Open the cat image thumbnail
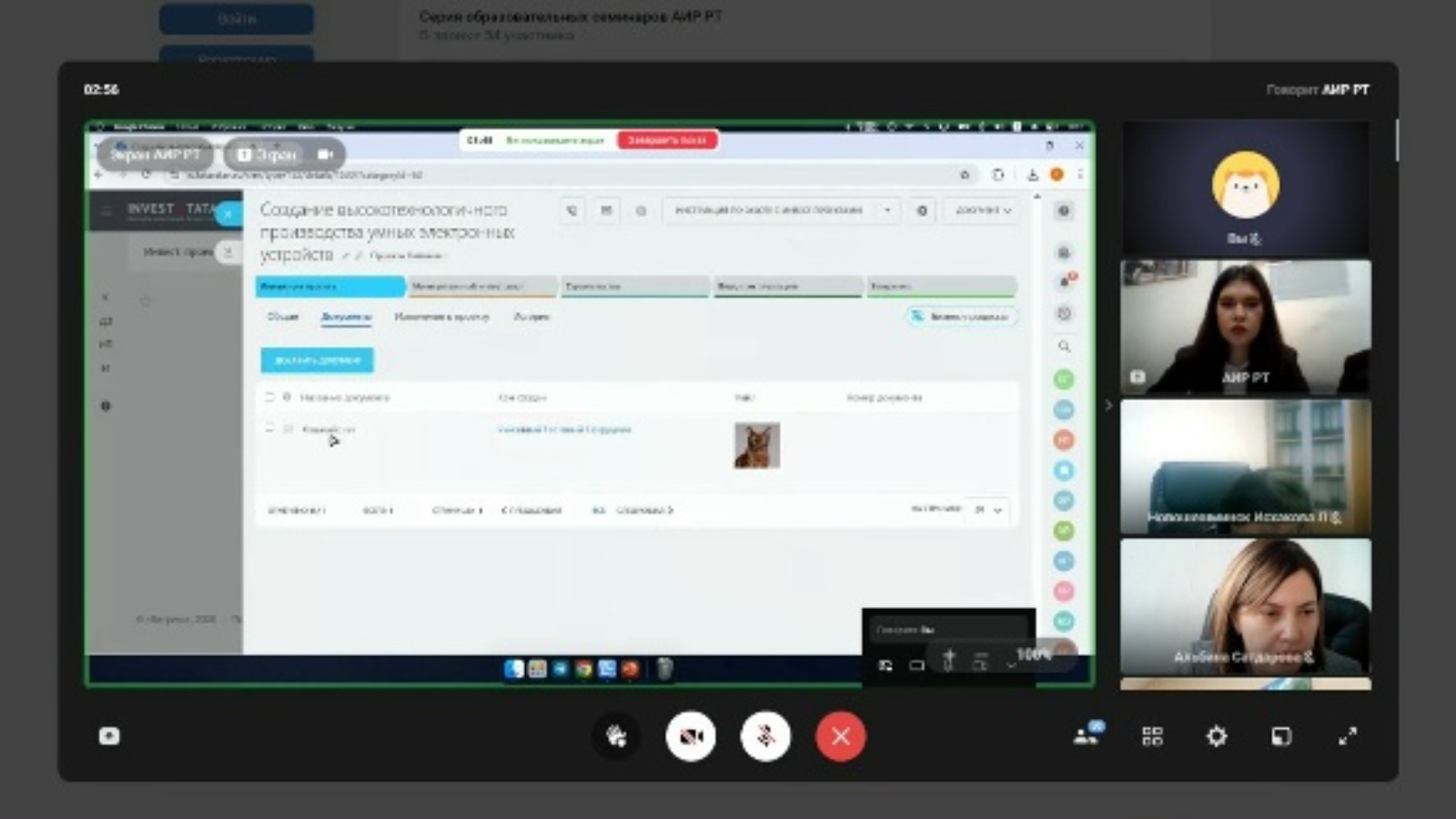The width and height of the screenshot is (1456, 819). [x=757, y=445]
